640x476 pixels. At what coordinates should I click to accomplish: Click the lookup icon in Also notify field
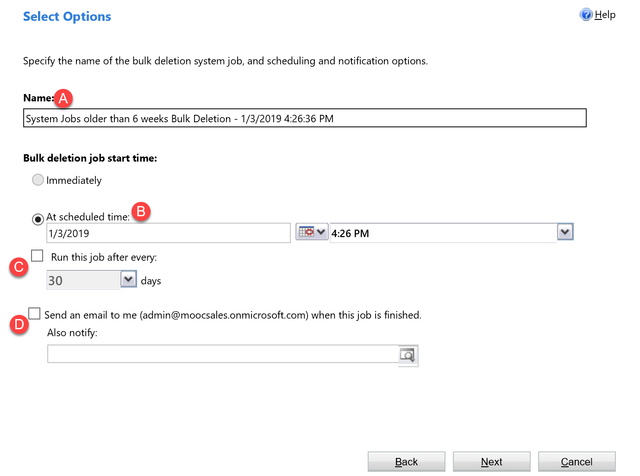(407, 355)
